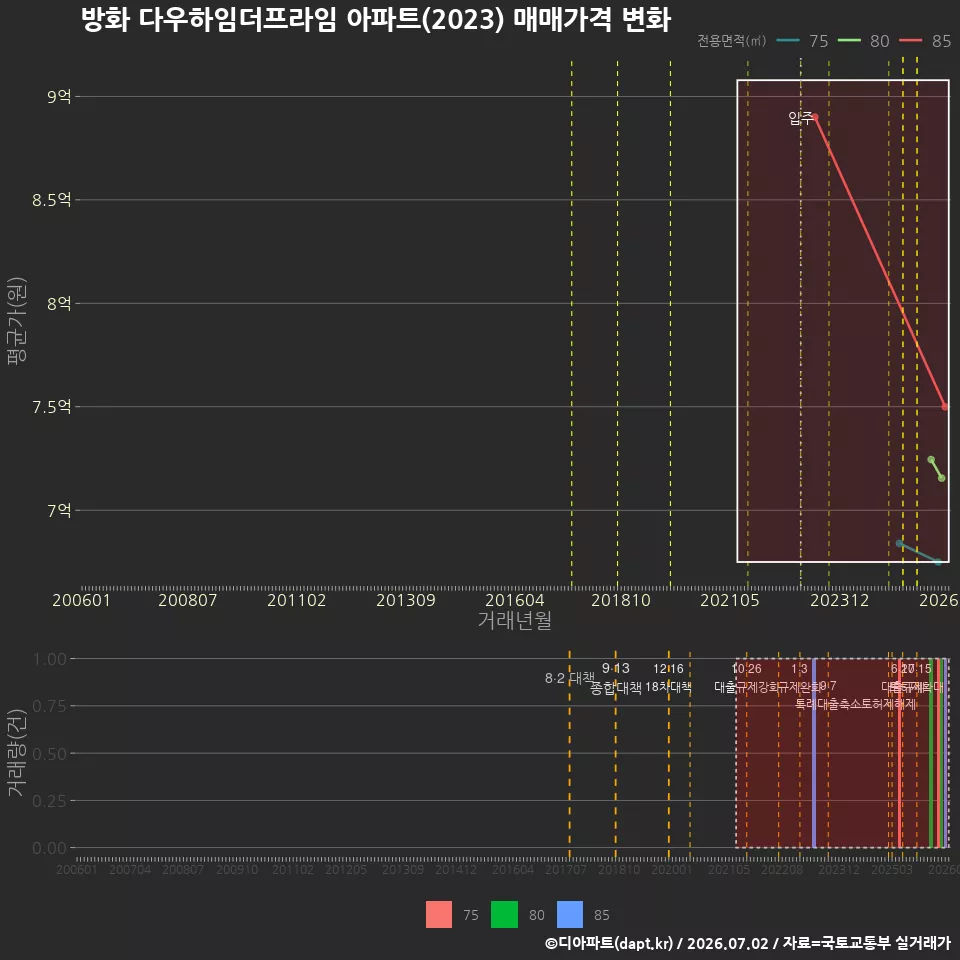Select the red data point beside 입주 label
This screenshot has height=960, width=960.
815,117
